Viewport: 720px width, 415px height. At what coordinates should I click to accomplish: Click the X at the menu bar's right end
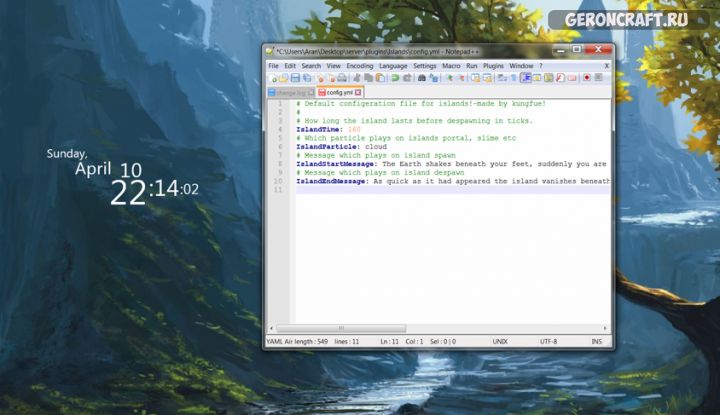click(607, 66)
